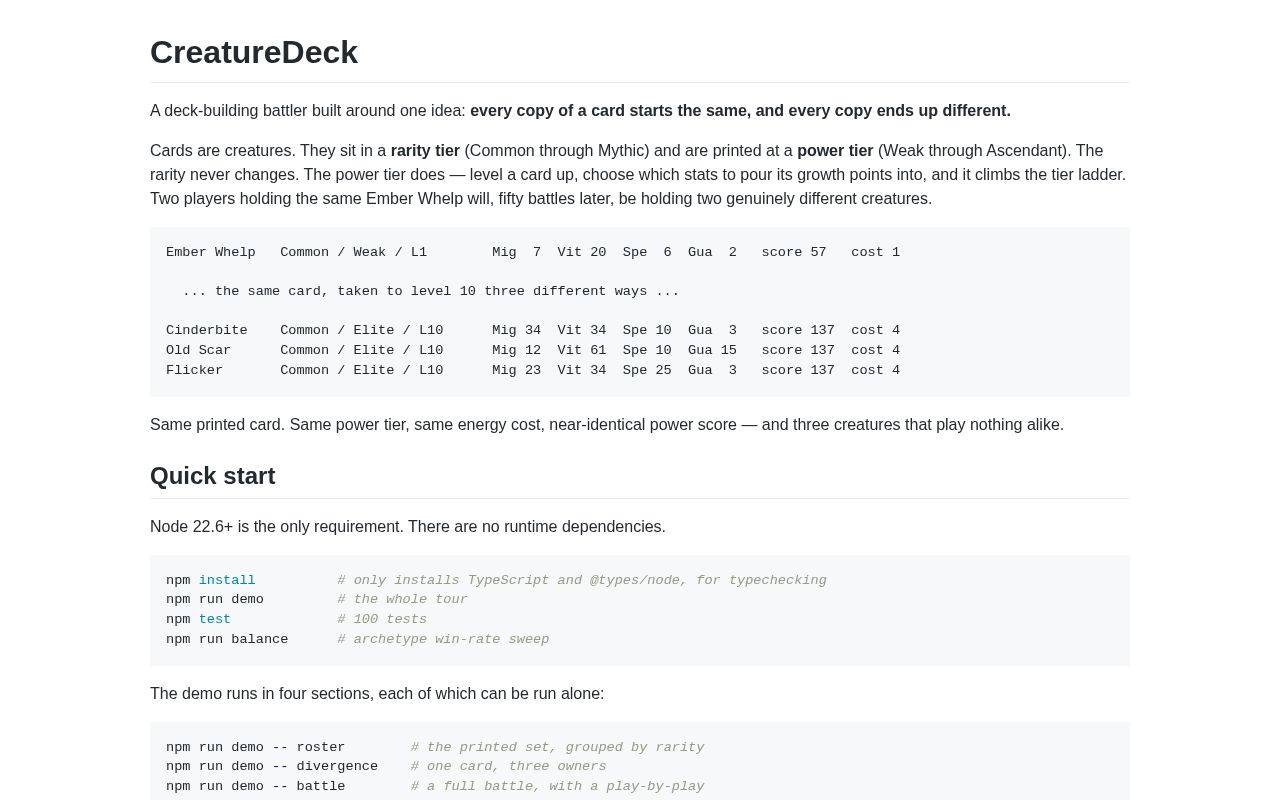The height and width of the screenshot is (800, 1280).
Task: Click the sentence "Node 22.6+ is the only requirement."
Action: [277, 527]
